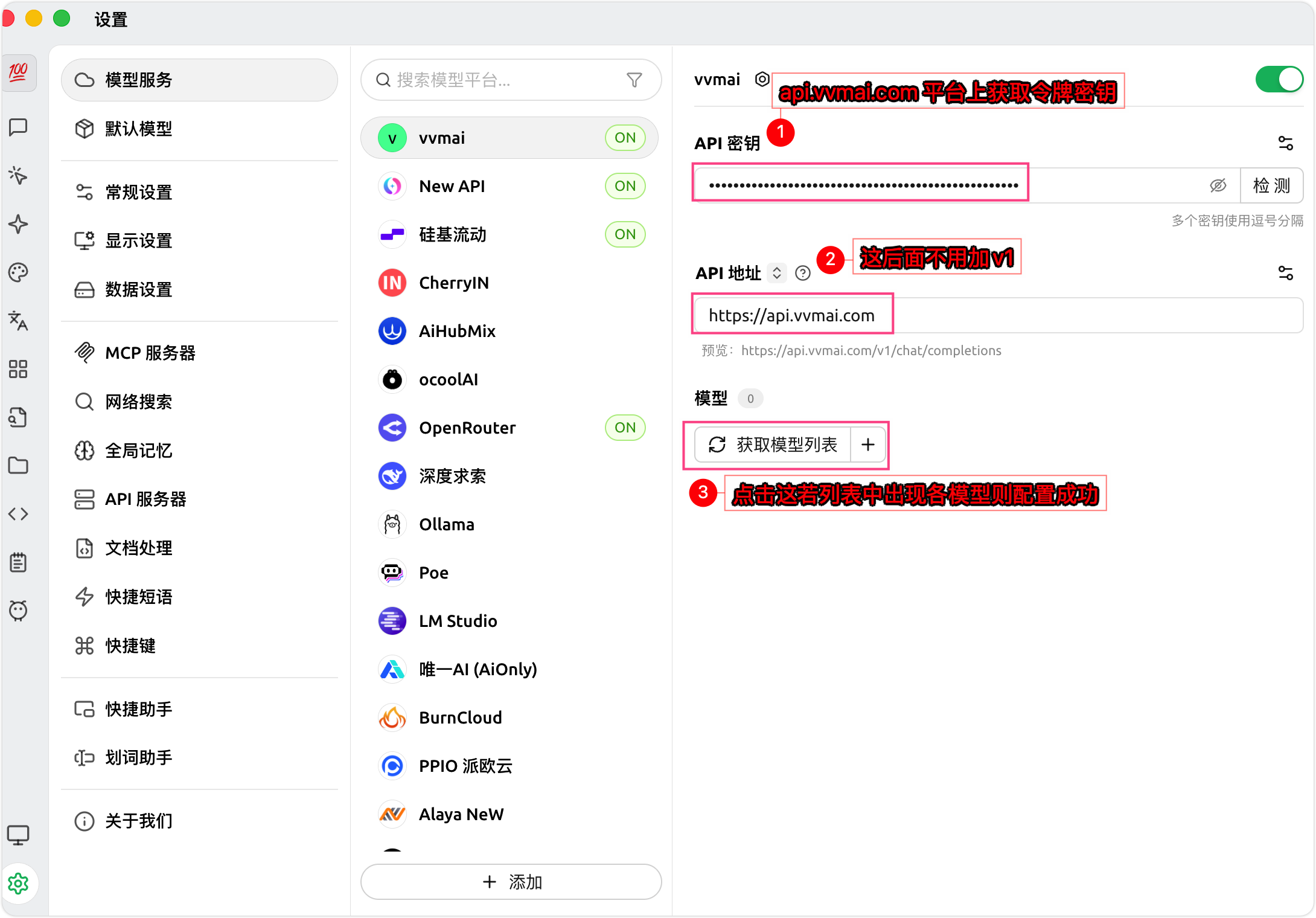Open vvmai provider settings hexagon icon

tap(762, 79)
